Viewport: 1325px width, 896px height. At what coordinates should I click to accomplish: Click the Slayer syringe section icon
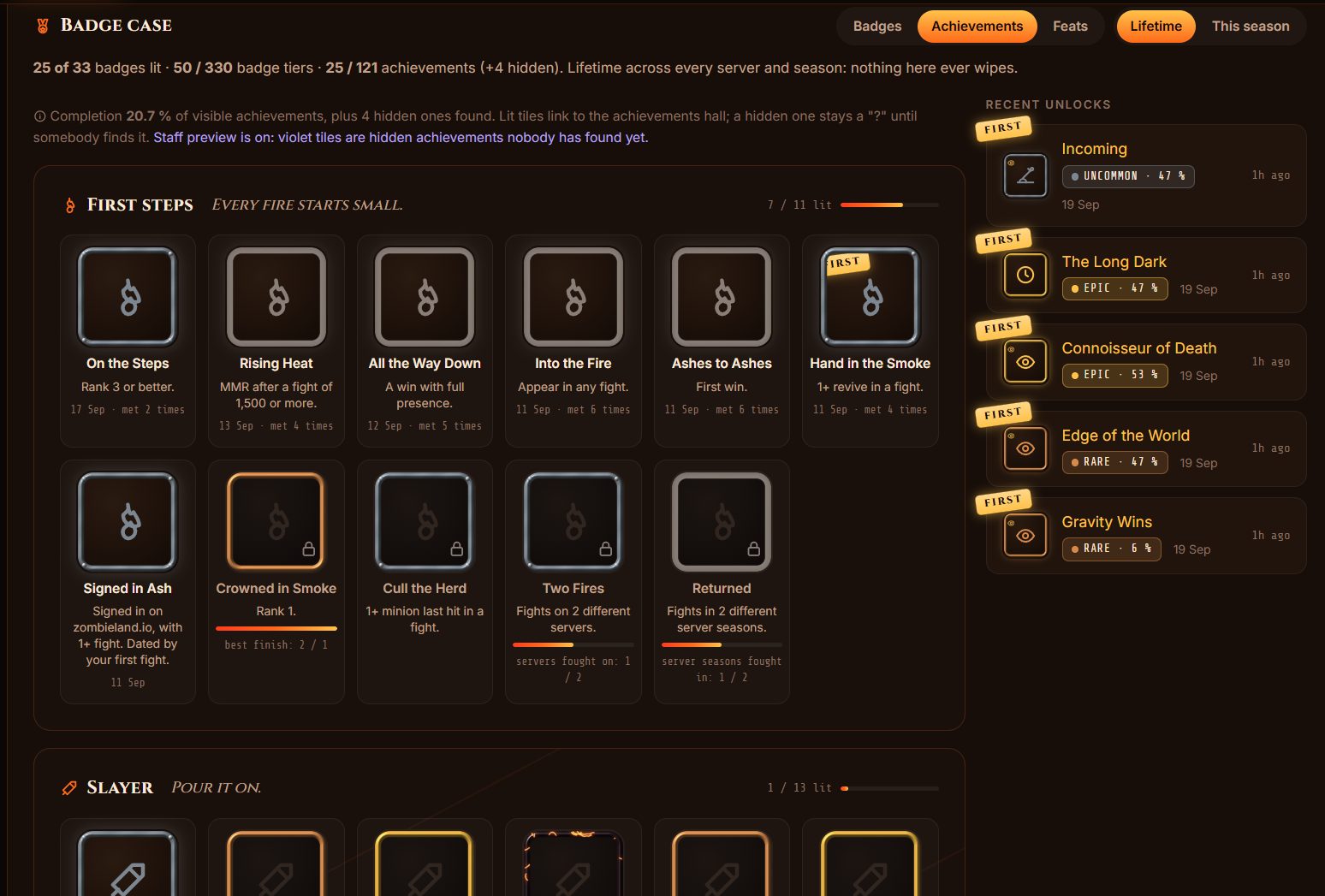click(69, 788)
